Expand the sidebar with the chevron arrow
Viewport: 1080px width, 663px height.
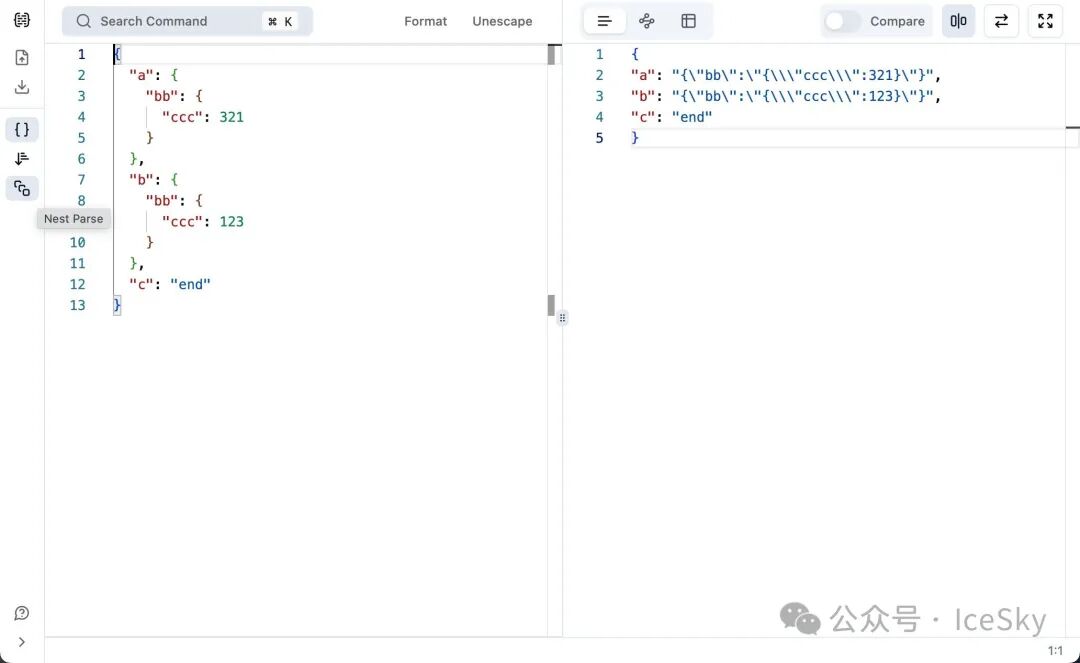22,642
